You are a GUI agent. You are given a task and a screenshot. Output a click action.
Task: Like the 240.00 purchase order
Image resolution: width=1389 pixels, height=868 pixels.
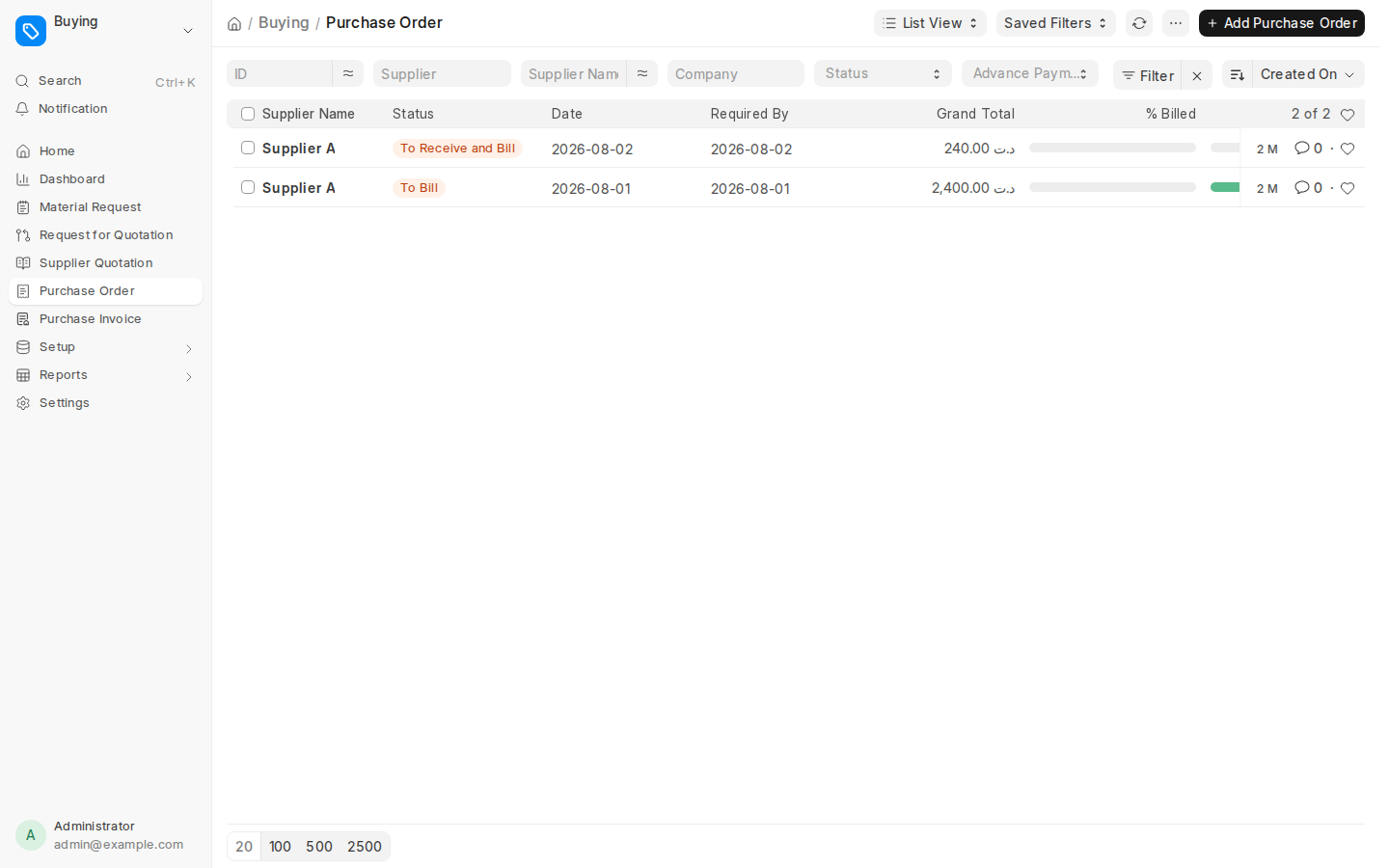click(1348, 149)
